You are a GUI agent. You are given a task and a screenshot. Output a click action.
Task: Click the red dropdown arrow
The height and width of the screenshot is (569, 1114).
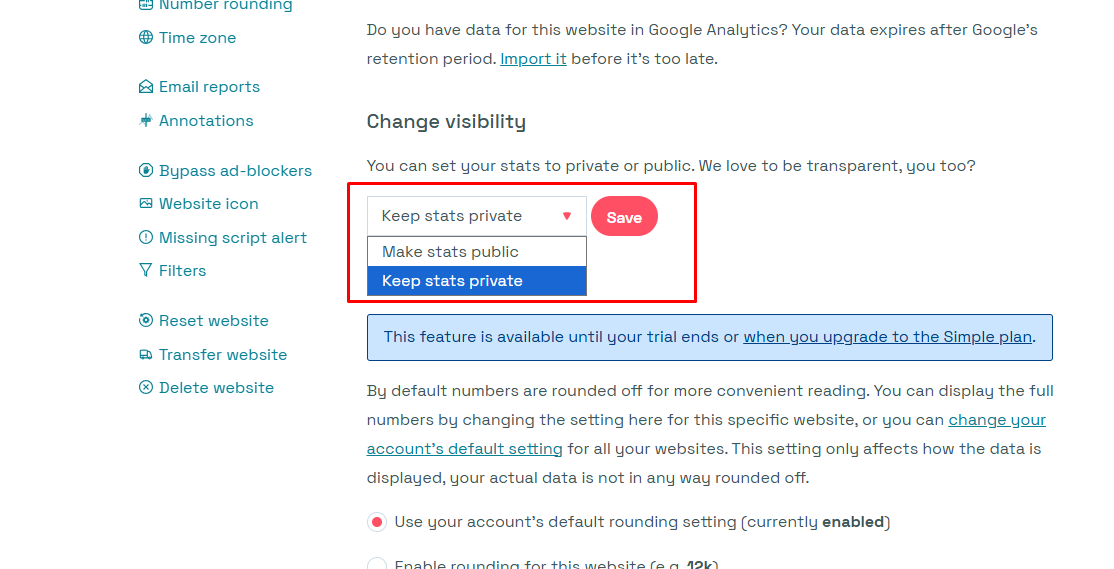(567, 216)
